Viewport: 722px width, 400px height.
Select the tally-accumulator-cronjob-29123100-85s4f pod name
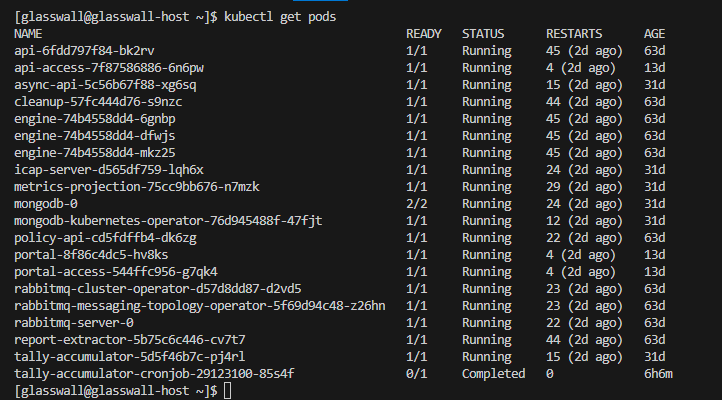(154, 374)
